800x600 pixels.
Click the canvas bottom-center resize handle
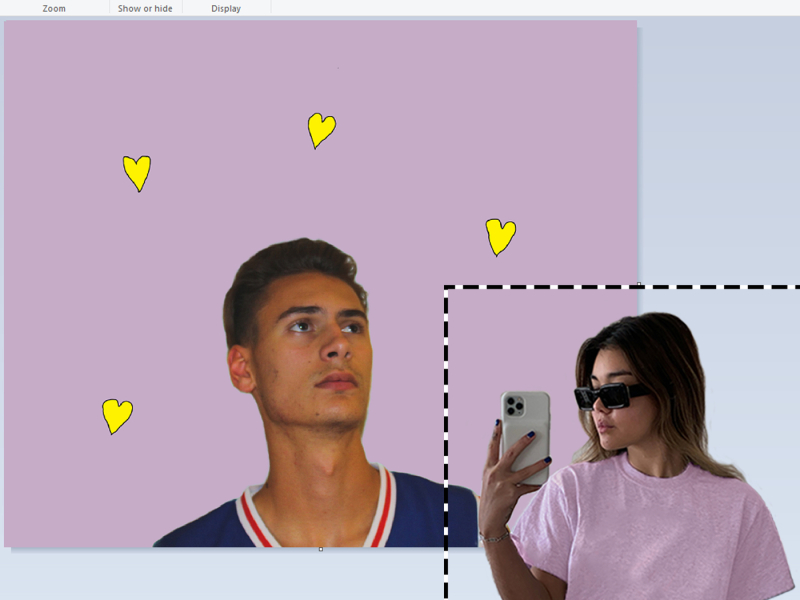click(x=320, y=549)
